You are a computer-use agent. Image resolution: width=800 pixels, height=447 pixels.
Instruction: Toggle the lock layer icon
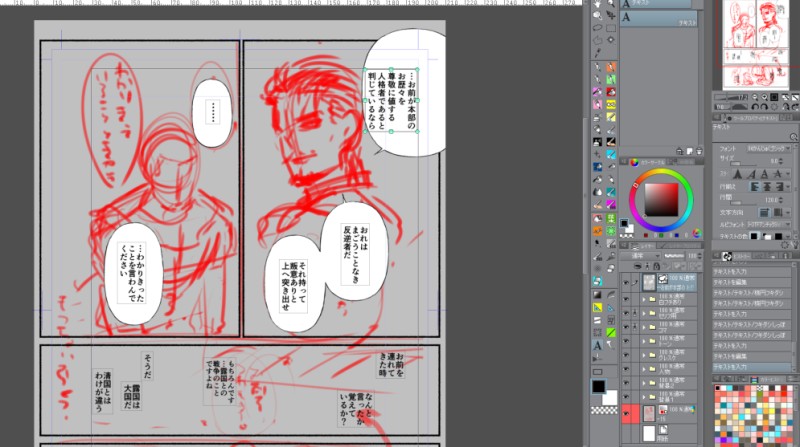tap(657, 266)
